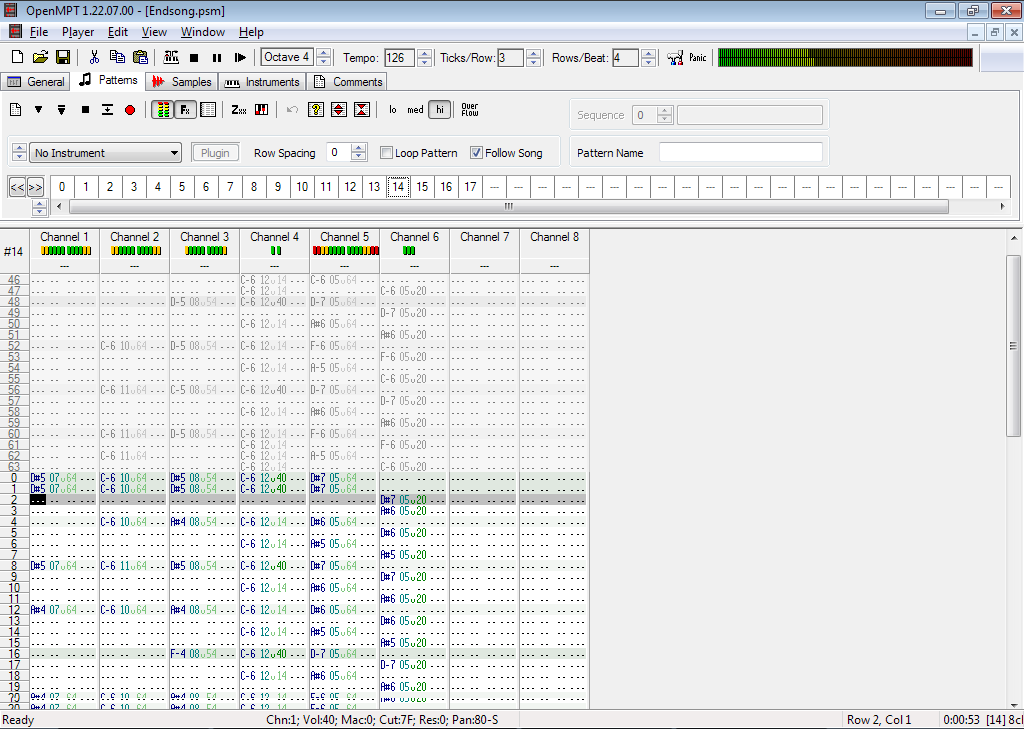Save the song with the floppy disk icon
Viewport: 1024px width, 729px height.
click(x=63, y=58)
